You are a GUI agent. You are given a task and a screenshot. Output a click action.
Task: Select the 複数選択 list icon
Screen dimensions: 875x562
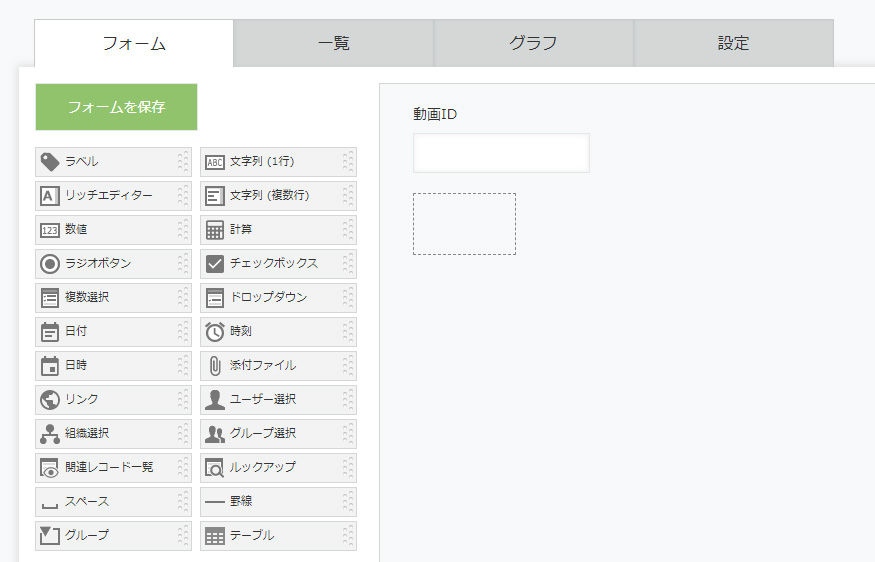50,298
